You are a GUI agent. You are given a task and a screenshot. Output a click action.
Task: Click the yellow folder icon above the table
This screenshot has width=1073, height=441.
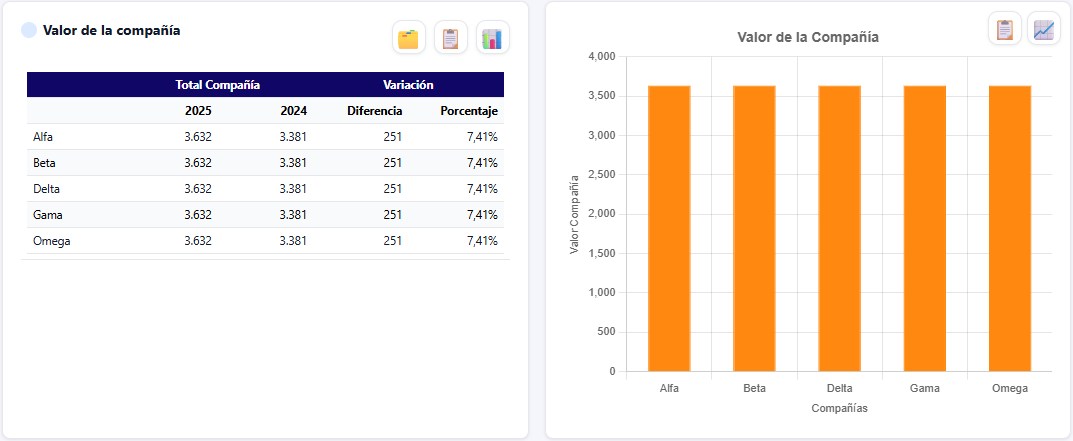click(409, 38)
